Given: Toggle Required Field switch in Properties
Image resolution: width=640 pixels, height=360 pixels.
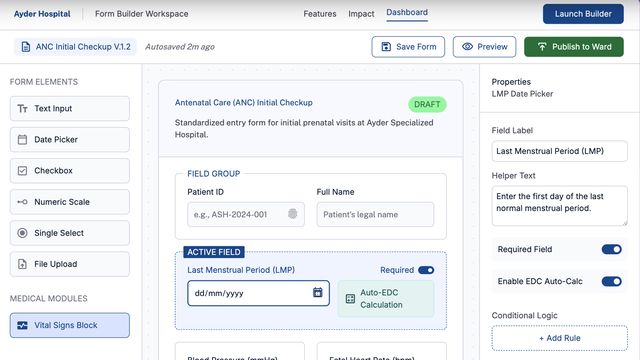Looking at the screenshot, I should [x=611, y=249].
